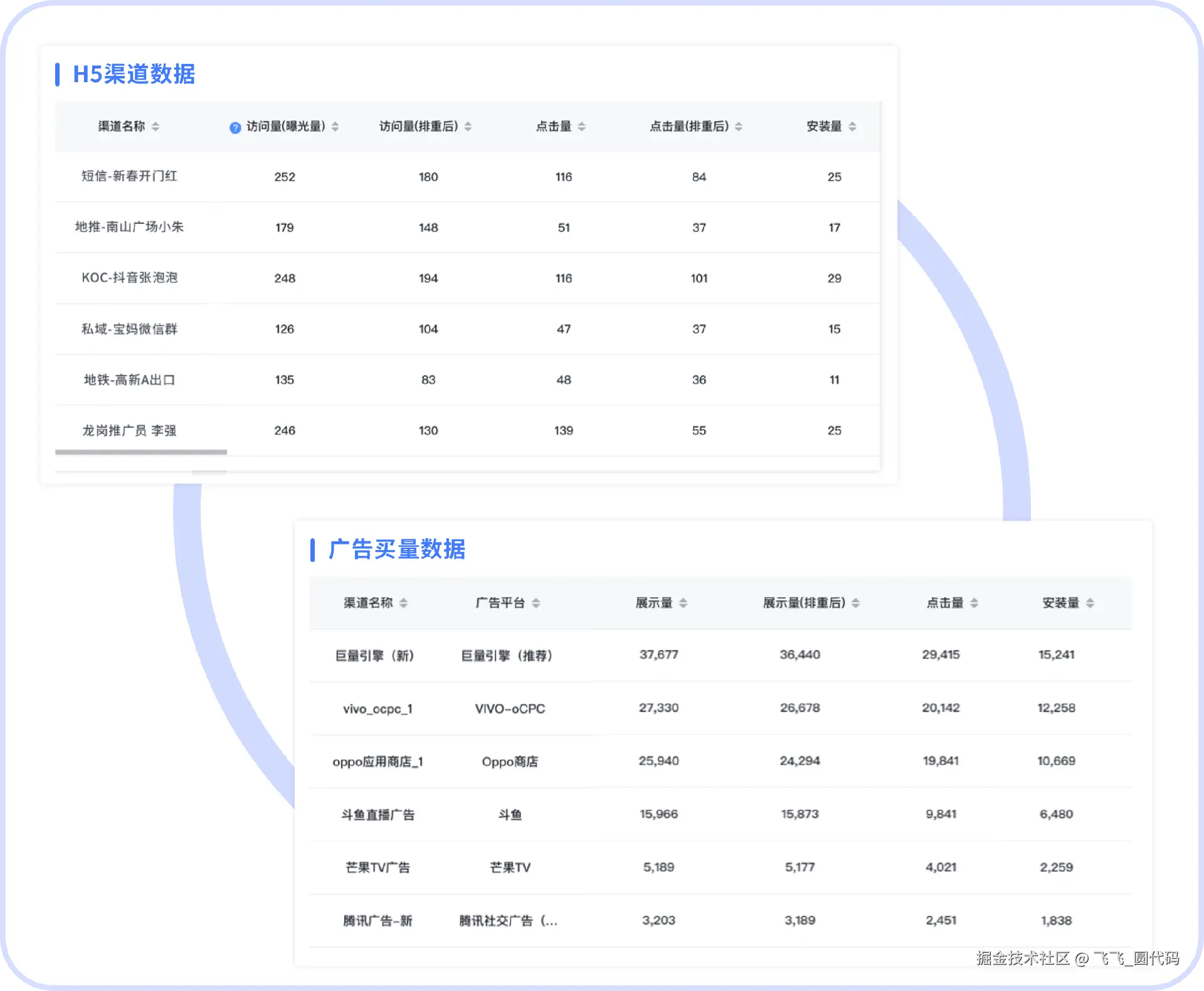This screenshot has height=991, width=1204.
Task: Click the vivo_ocpc_1 channel name
Action: click(378, 709)
